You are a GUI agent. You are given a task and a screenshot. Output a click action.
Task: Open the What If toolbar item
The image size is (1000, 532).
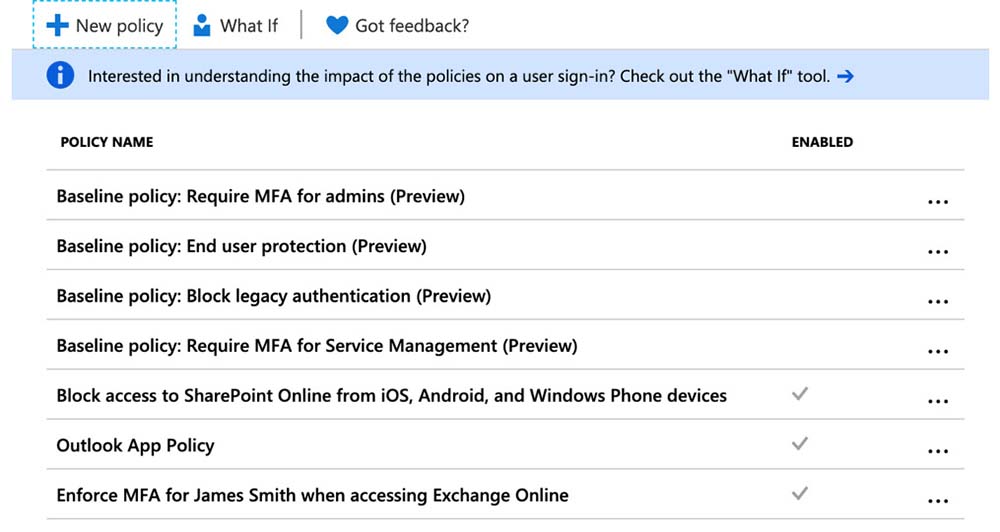(x=248, y=25)
